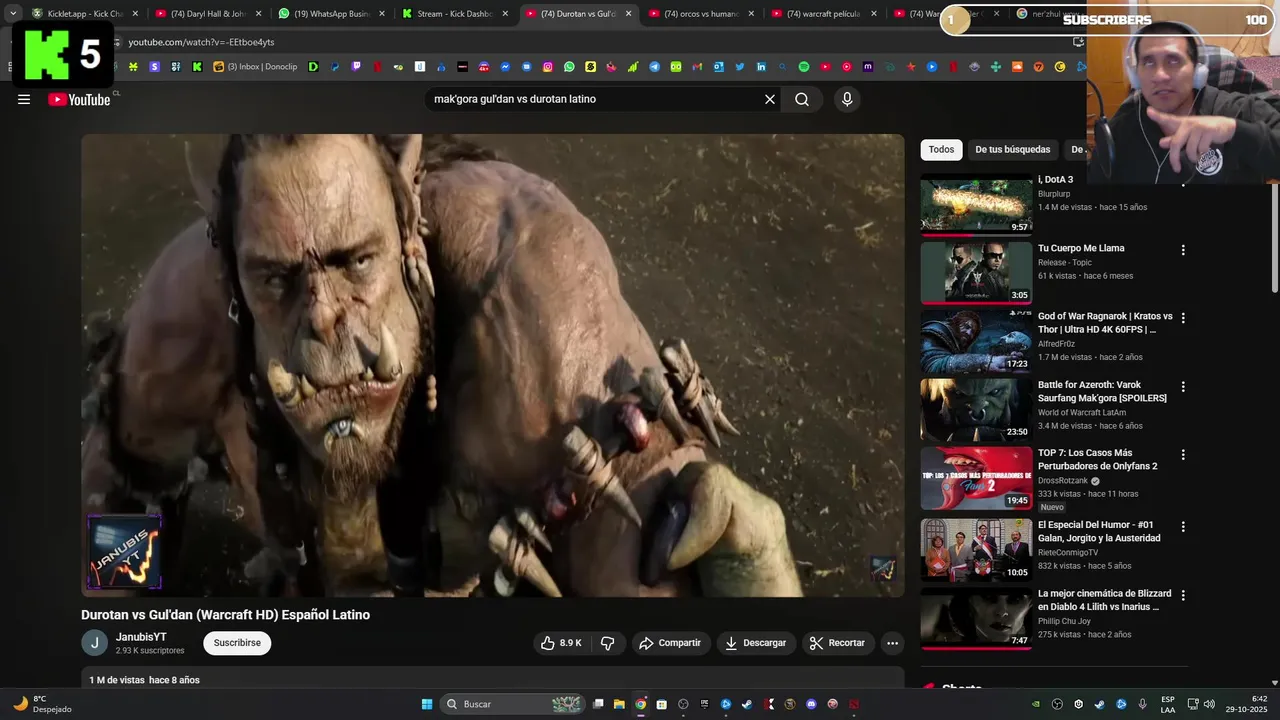
Task: Start voice search with microphone icon
Action: [847, 99]
